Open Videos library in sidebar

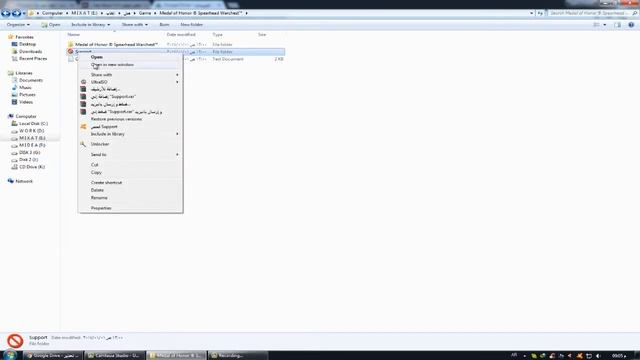click(26, 102)
